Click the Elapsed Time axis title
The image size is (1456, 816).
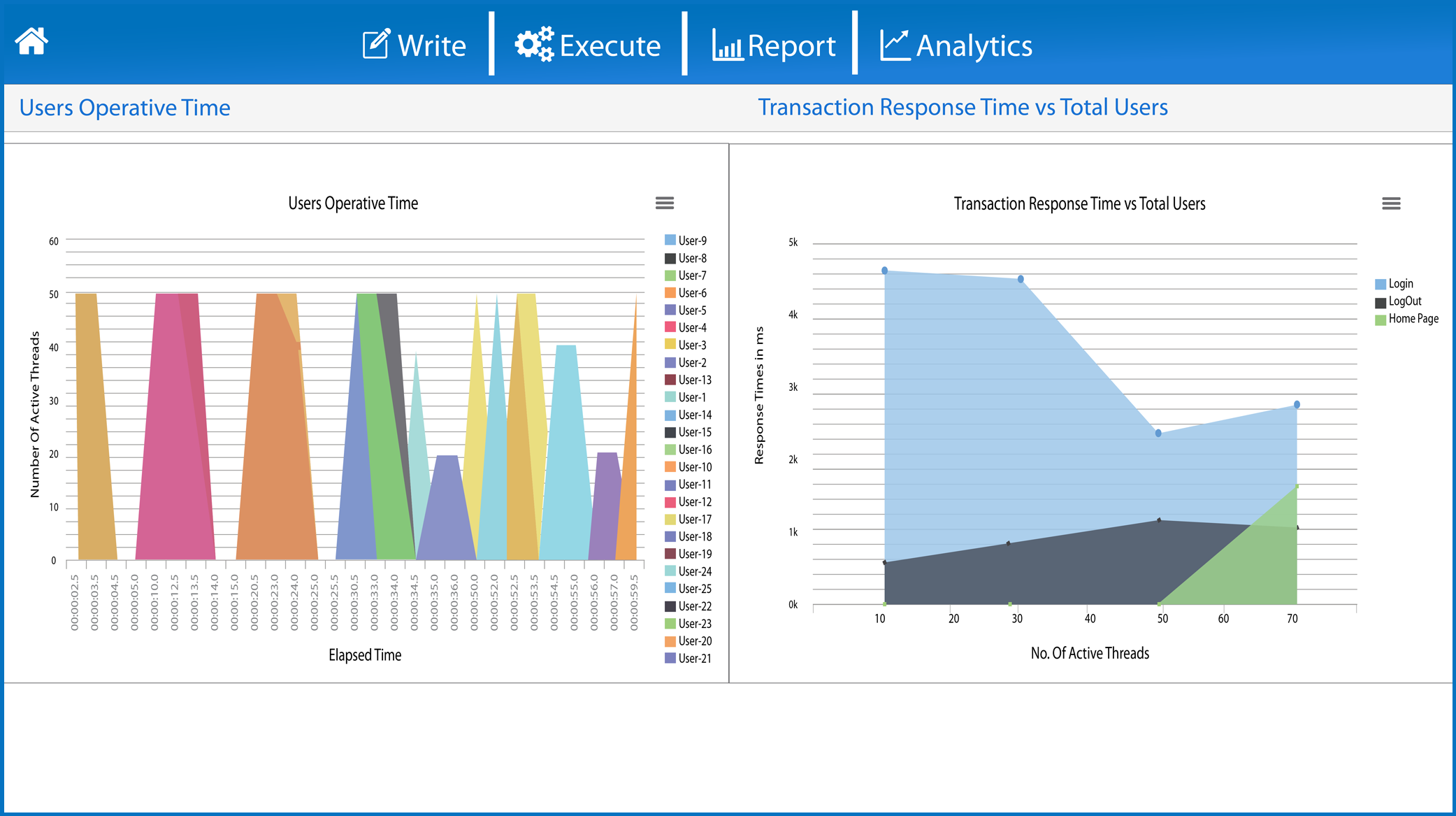click(365, 655)
